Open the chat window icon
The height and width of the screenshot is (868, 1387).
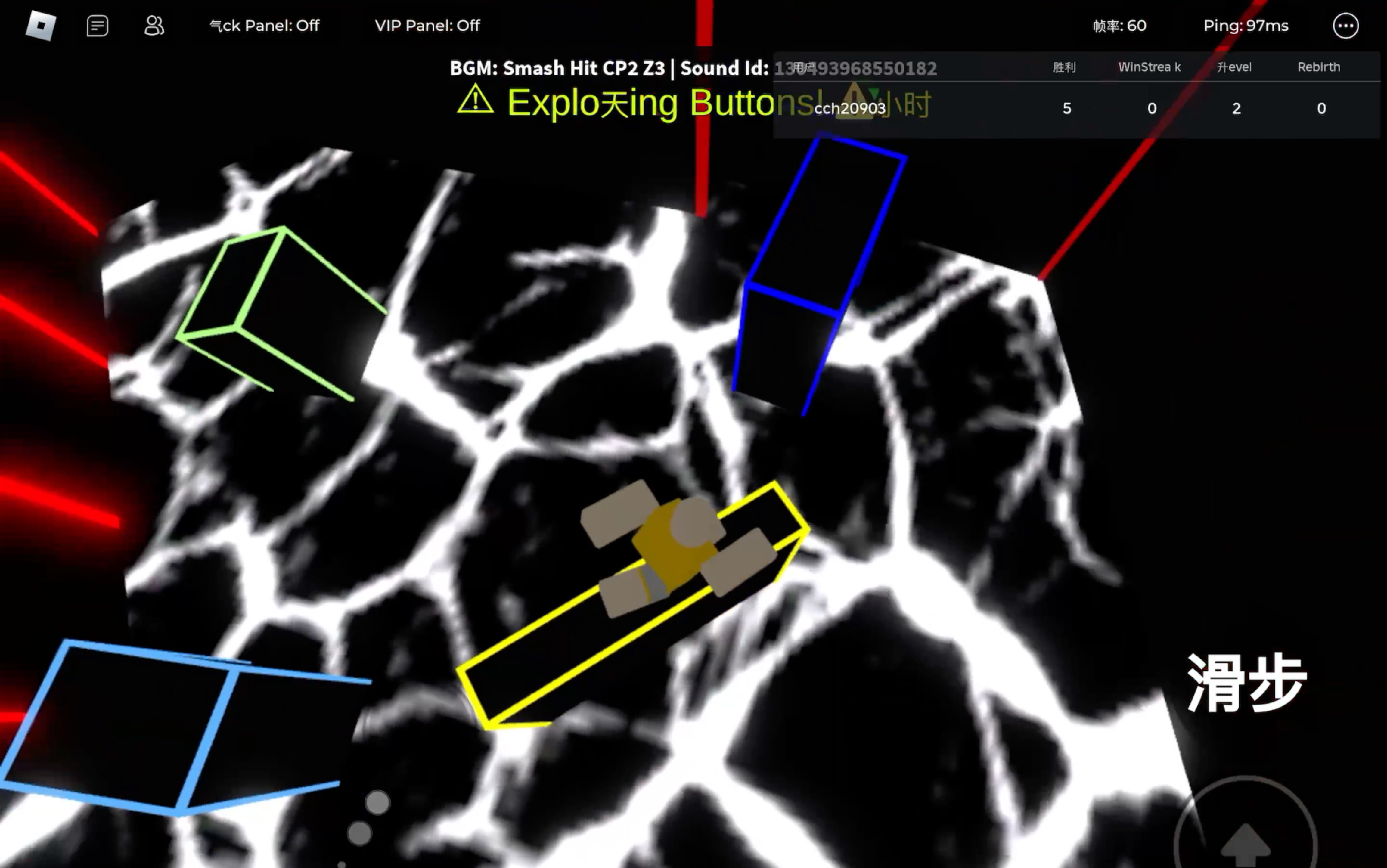coord(97,26)
